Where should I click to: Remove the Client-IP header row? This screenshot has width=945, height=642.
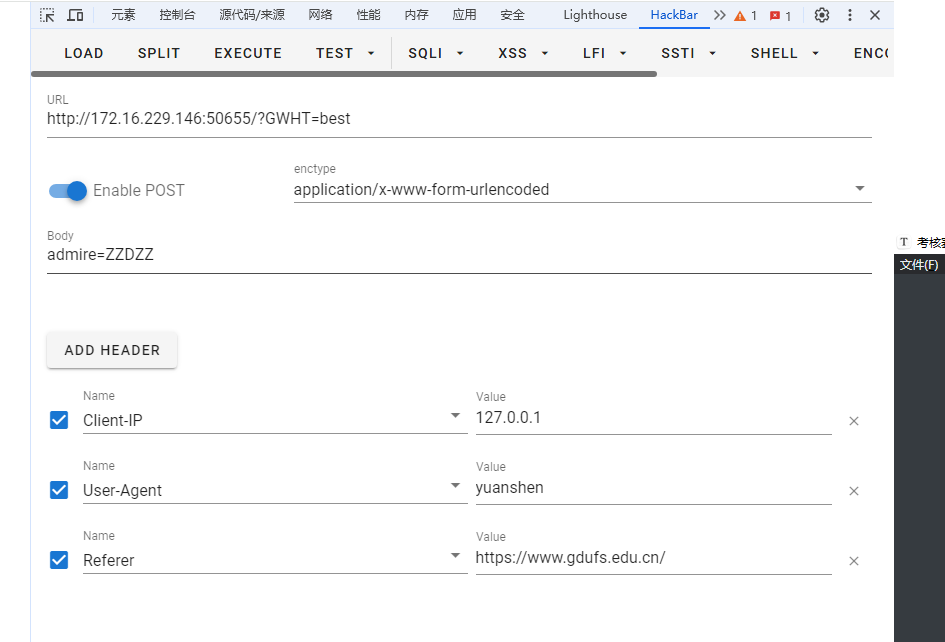854,421
